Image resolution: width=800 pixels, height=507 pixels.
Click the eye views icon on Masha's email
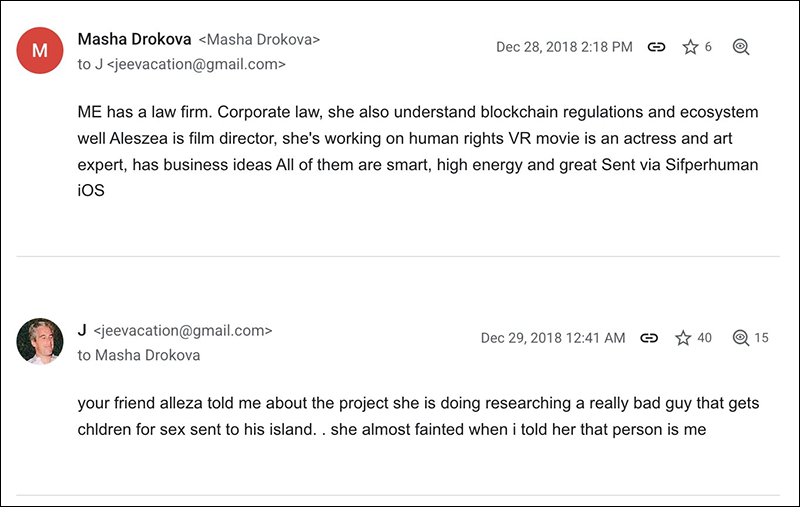point(741,47)
